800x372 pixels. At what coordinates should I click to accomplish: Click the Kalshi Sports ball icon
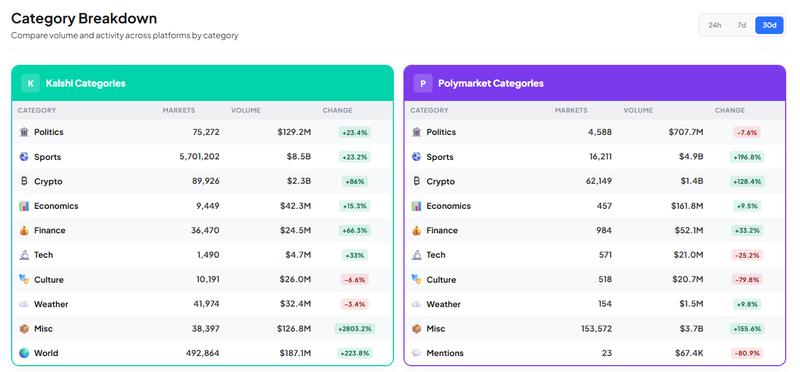click(x=24, y=157)
